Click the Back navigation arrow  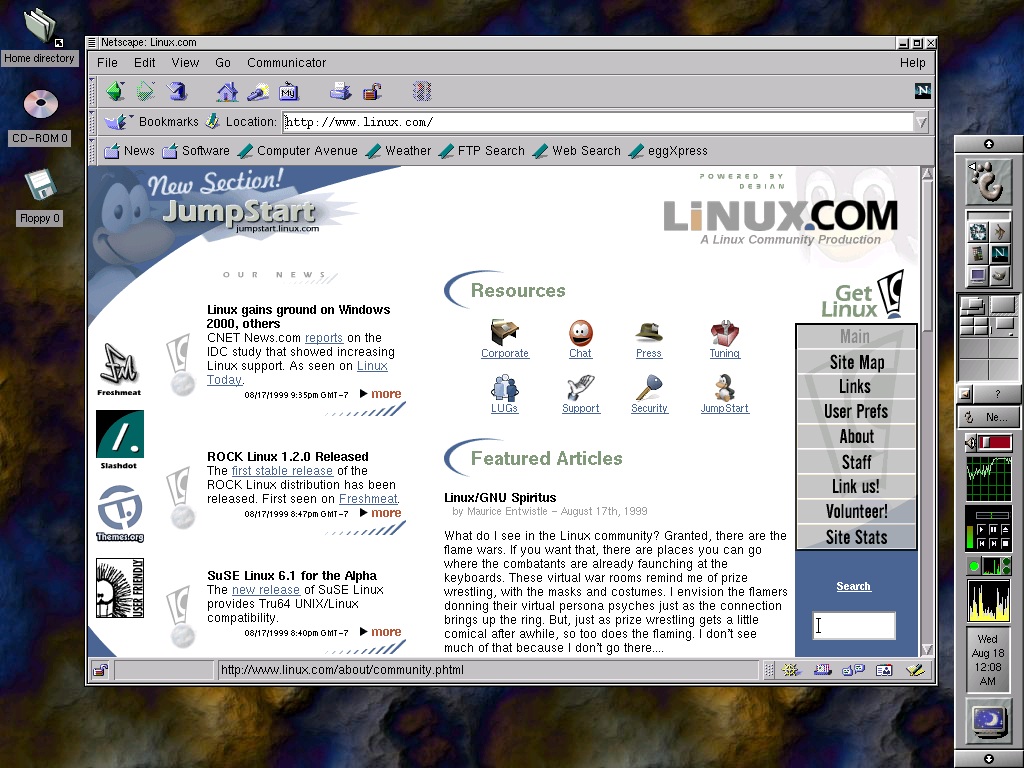[116, 91]
